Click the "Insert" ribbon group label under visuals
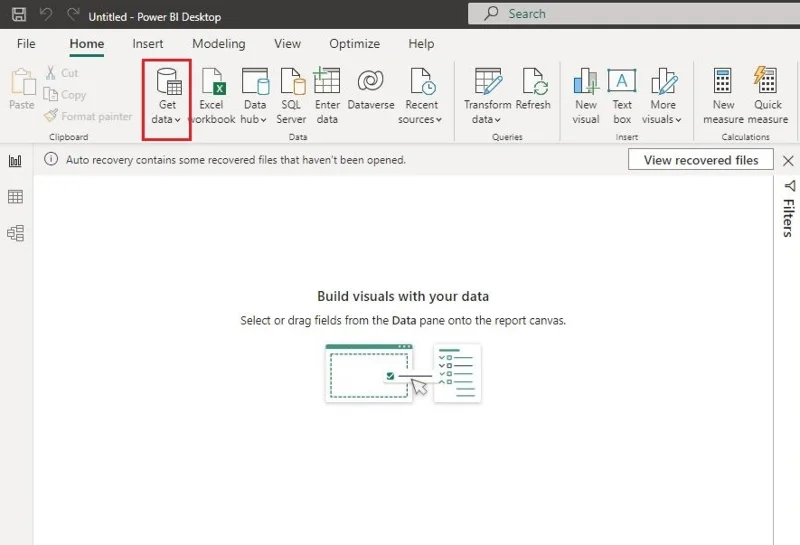 (x=627, y=137)
